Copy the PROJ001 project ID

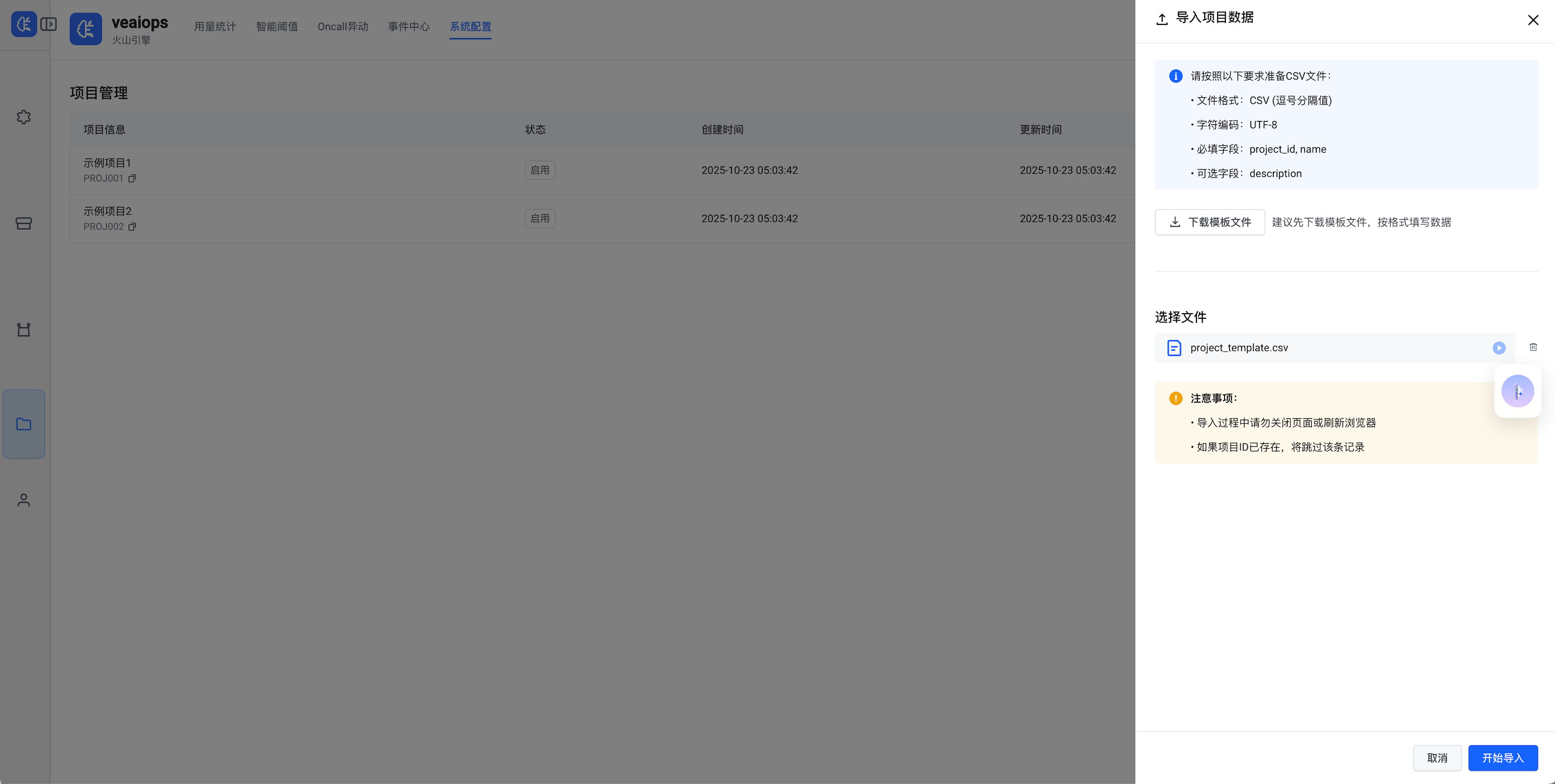pyautogui.click(x=132, y=179)
